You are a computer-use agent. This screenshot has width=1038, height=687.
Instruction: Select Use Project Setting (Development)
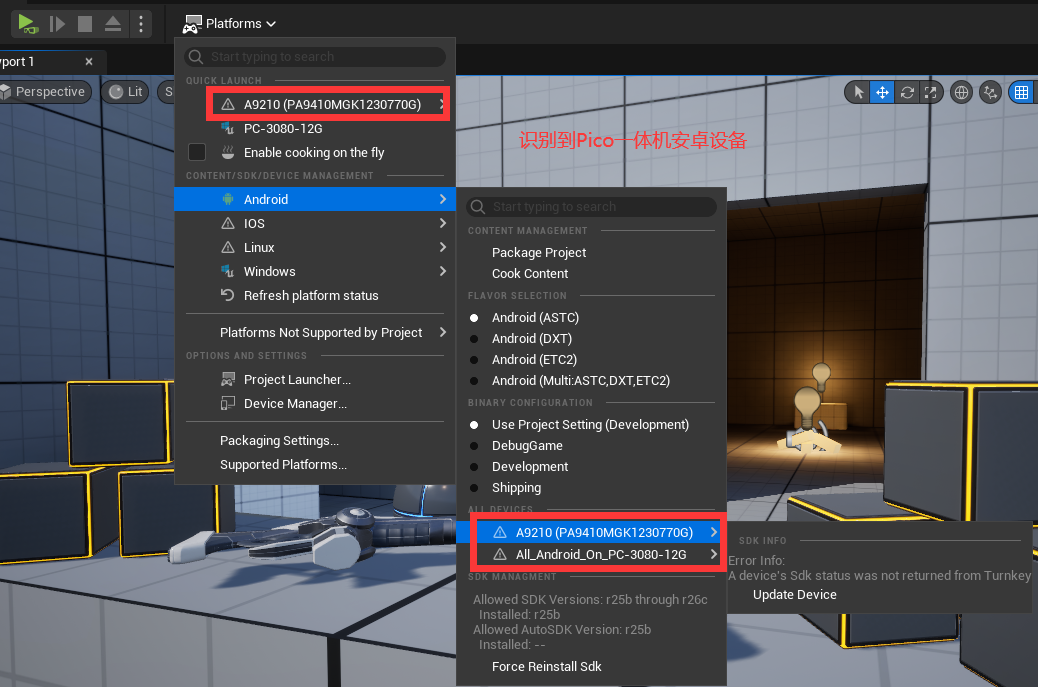(590, 424)
